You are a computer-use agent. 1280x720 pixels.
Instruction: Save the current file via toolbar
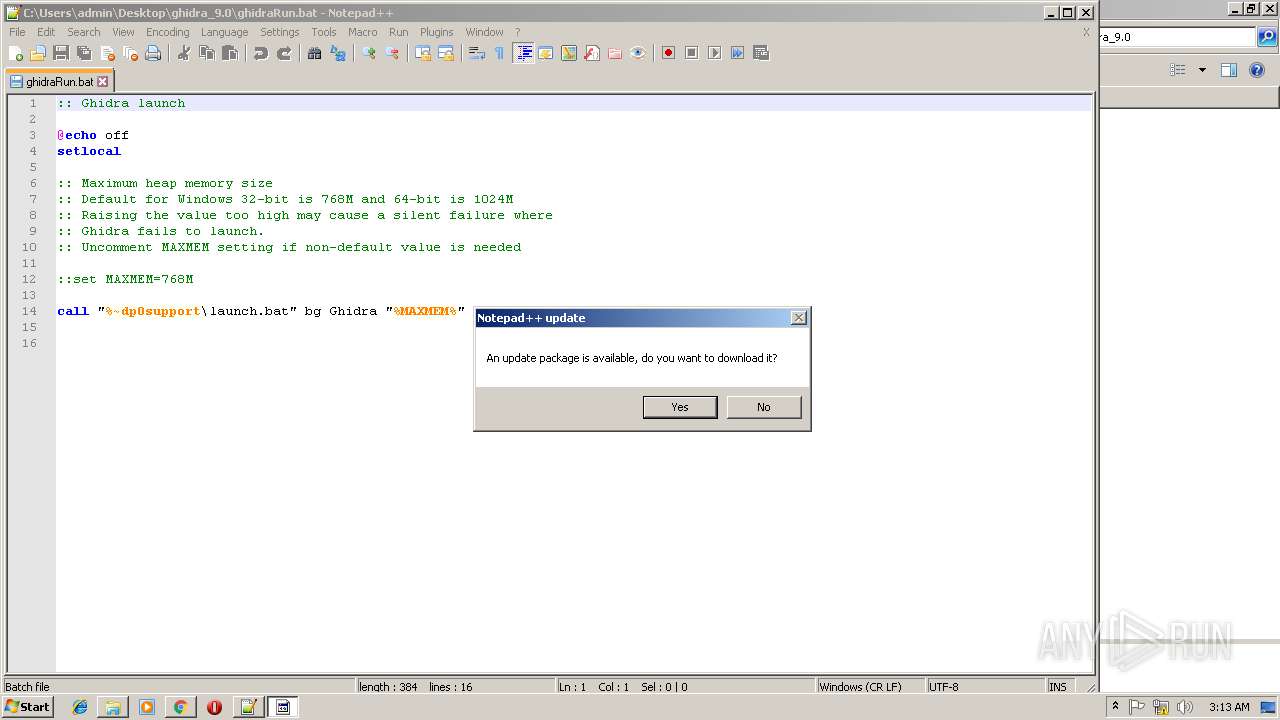61,53
